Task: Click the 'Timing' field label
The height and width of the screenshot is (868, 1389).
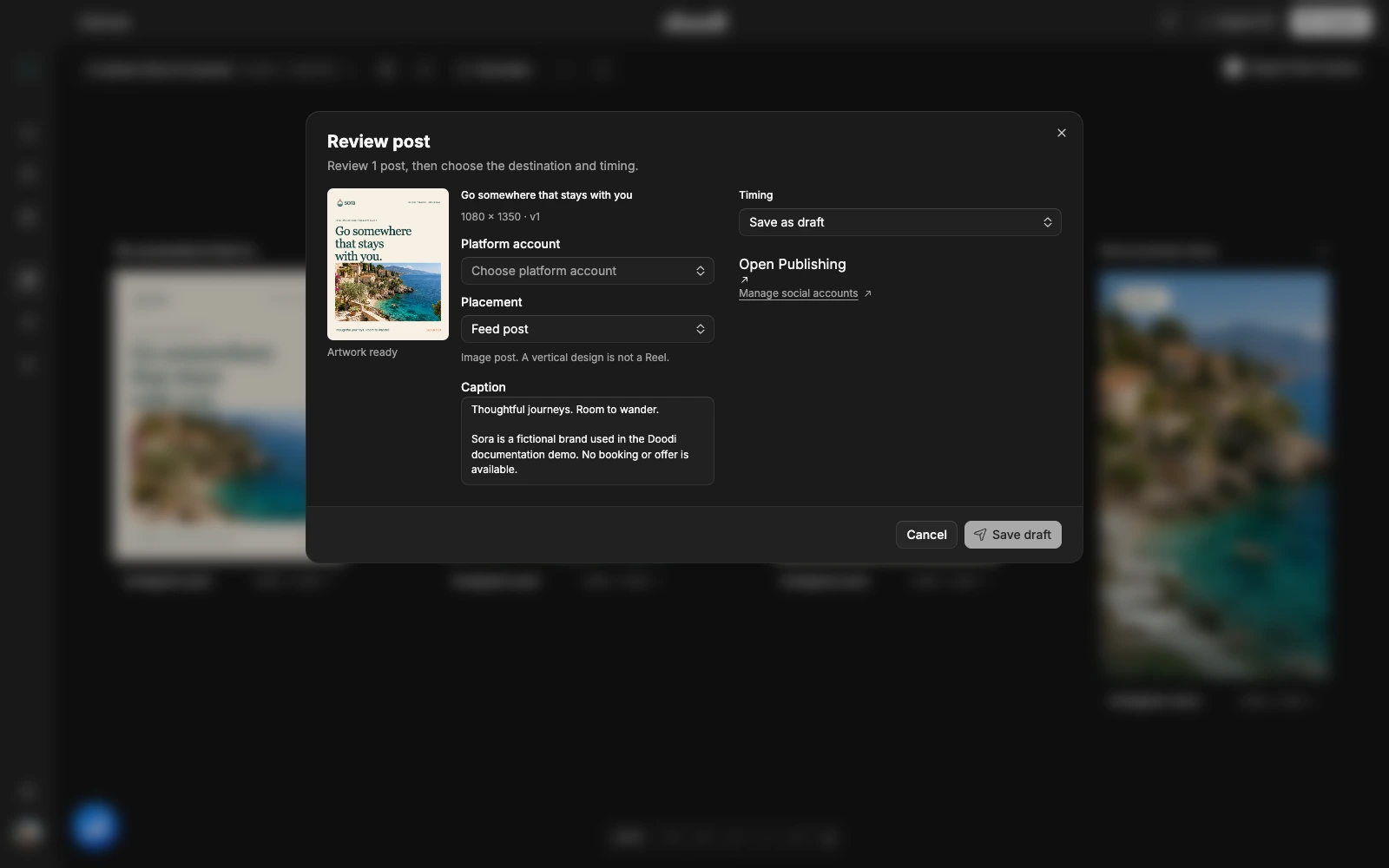Action: tap(755, 195)
